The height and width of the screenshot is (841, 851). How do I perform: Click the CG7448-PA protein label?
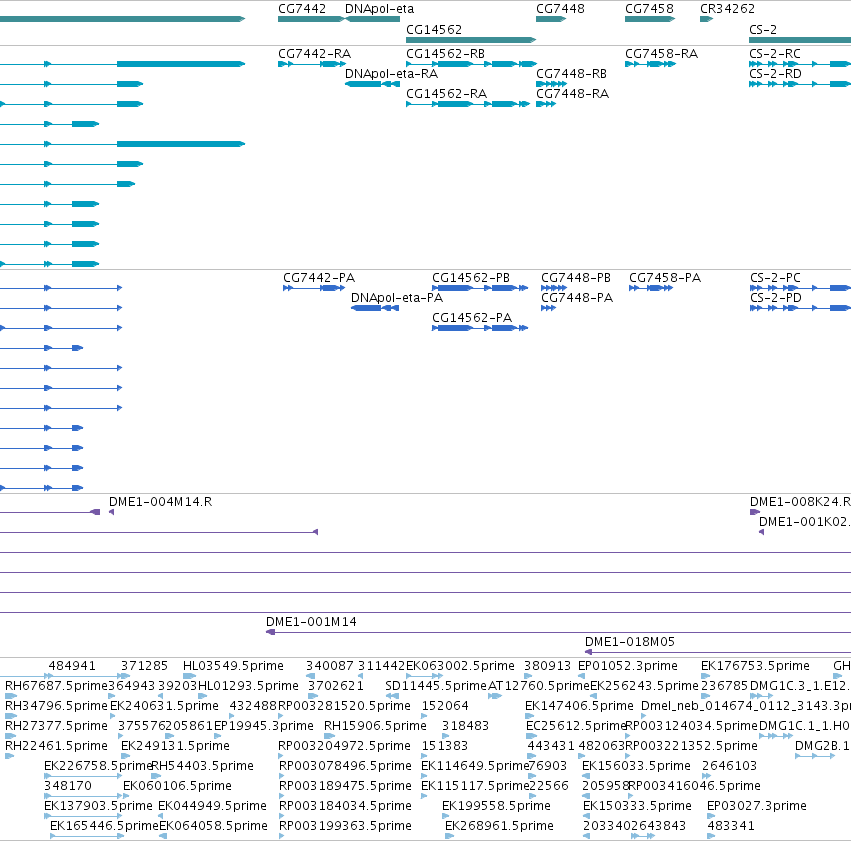pyautogui.click(x=576, y=298)
